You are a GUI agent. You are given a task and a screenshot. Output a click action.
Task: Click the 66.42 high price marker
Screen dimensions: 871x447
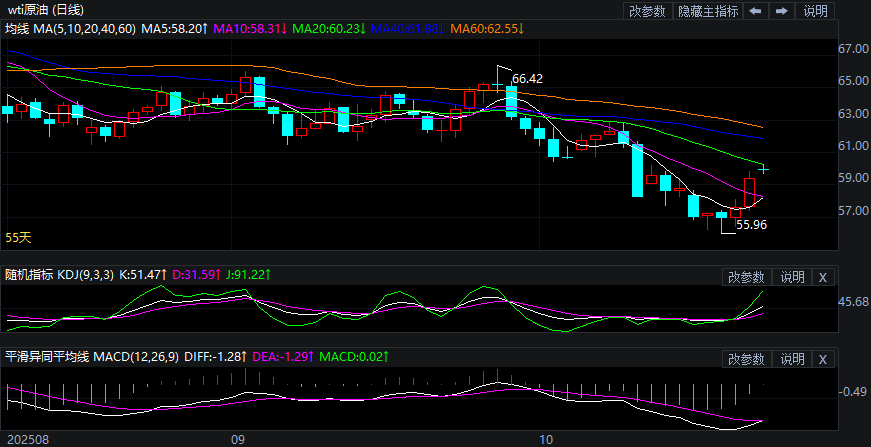click(527, 78)
